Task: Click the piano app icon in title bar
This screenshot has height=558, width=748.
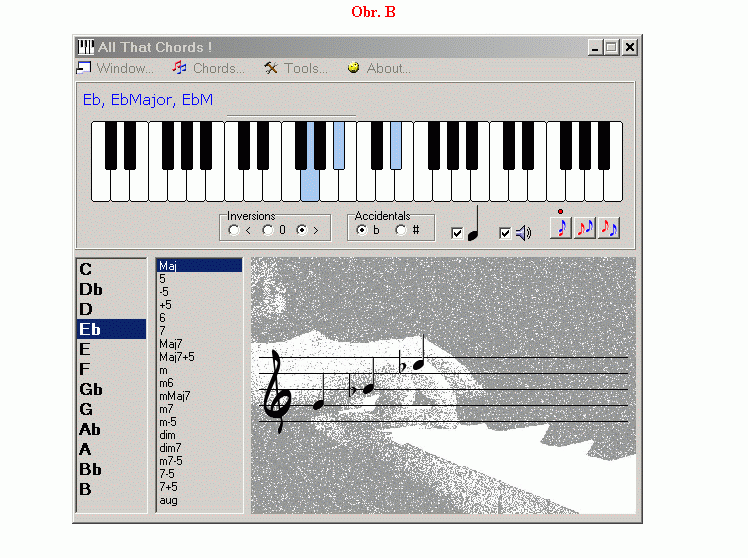Action: [86, 47]
